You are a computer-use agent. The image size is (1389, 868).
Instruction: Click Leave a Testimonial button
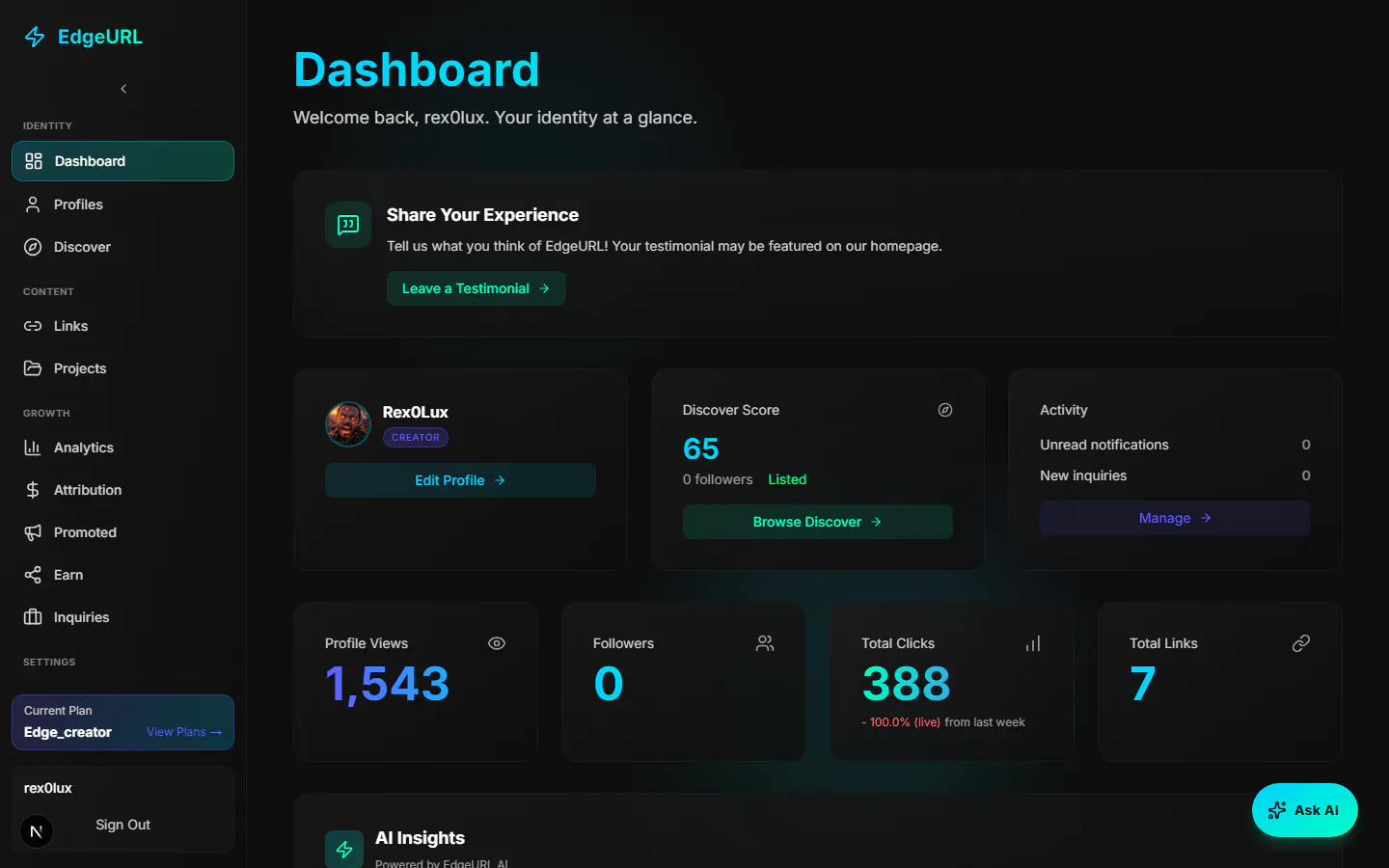[x=476, y=288]
